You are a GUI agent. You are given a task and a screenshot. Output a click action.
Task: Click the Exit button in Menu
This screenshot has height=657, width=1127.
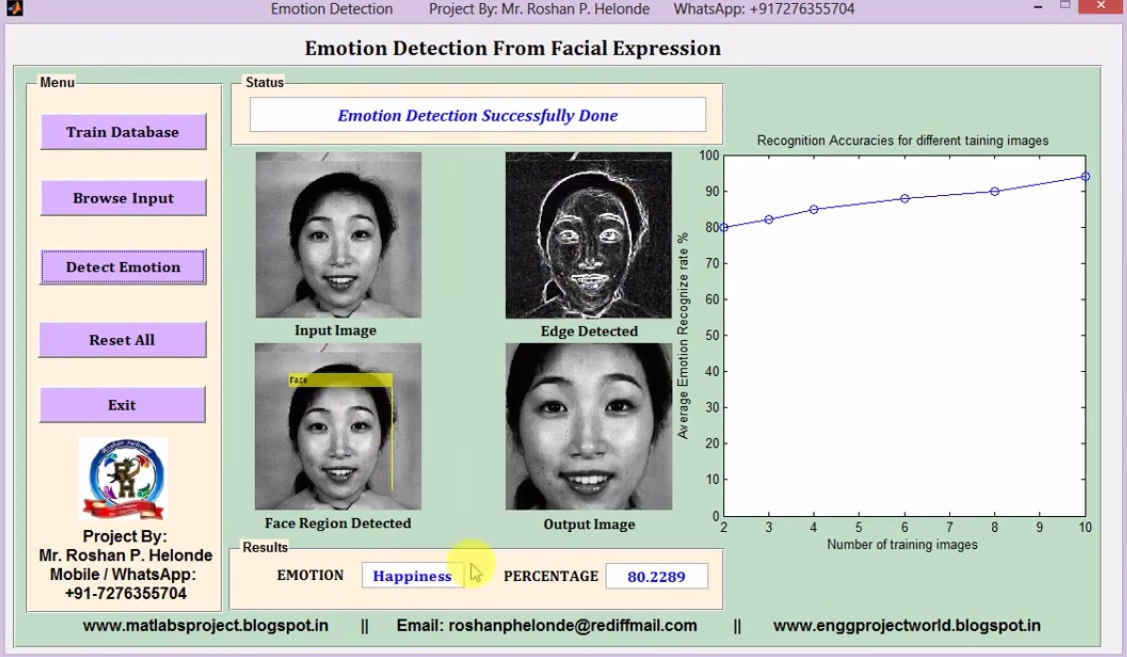click(x=122, y=405)
